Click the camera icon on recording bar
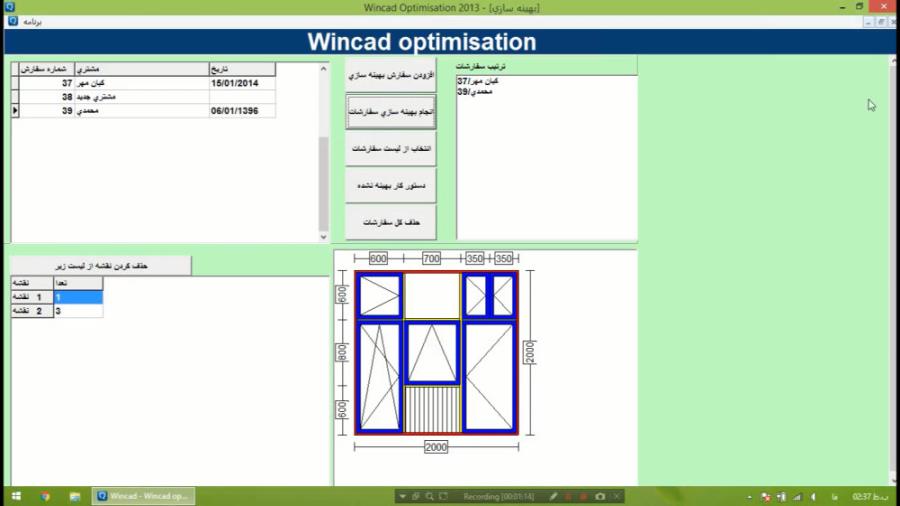 click(600, 496)
